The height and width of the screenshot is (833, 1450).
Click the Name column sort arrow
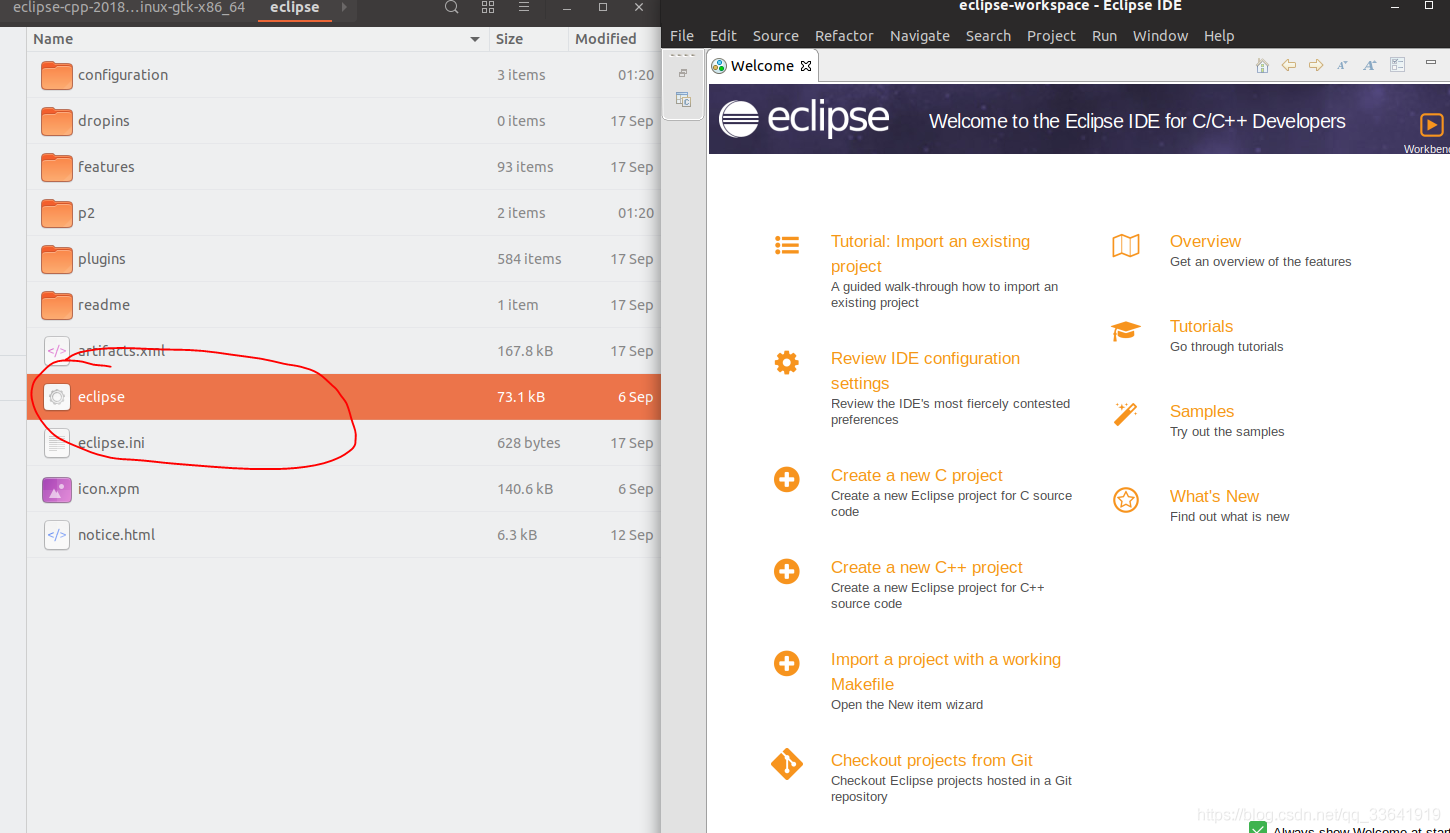click(475, 39)
